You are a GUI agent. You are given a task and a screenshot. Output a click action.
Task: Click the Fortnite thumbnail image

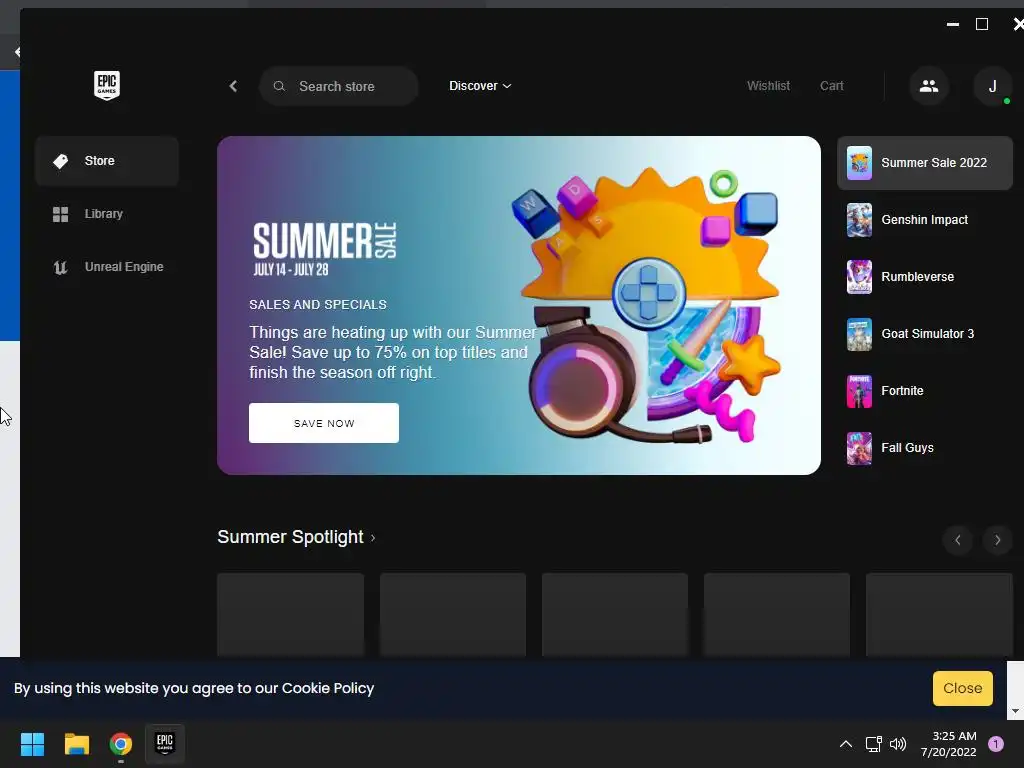pos(859,391)
